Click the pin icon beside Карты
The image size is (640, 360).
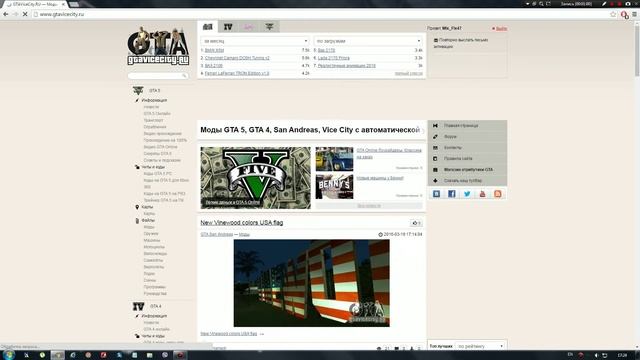[137, 207]
